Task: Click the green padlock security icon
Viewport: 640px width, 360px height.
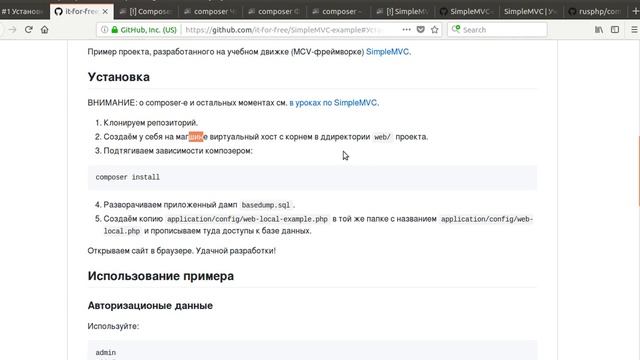Action: click(x=115, y=29)
